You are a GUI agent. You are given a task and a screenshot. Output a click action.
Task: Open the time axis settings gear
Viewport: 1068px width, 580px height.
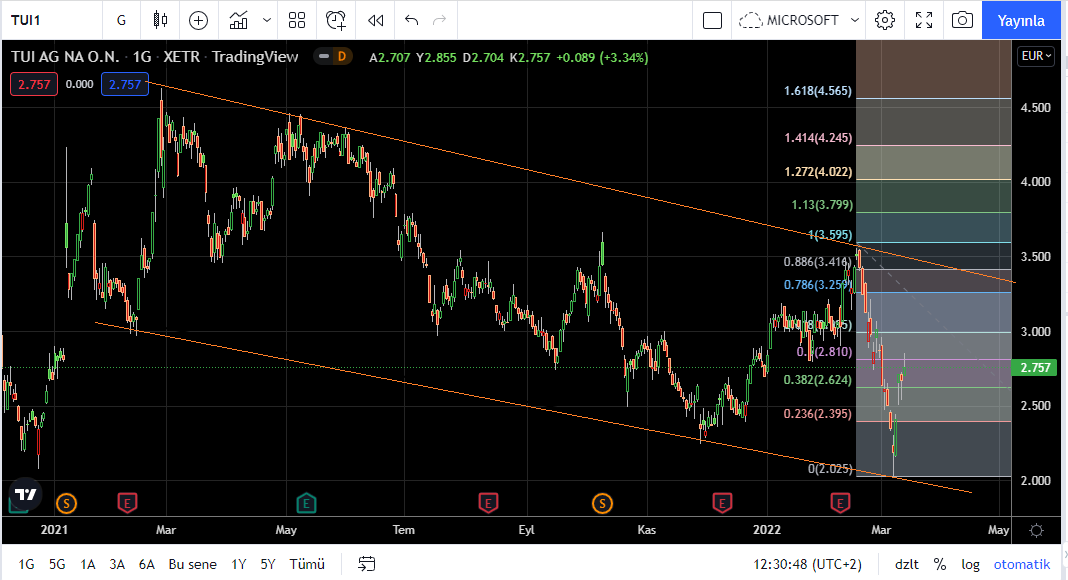1036,530
